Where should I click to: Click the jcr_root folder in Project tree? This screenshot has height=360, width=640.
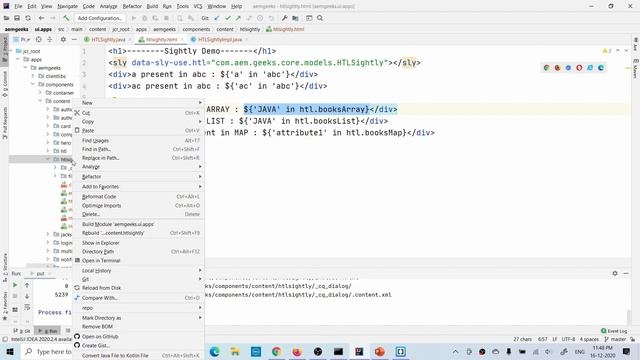point(31,51)
